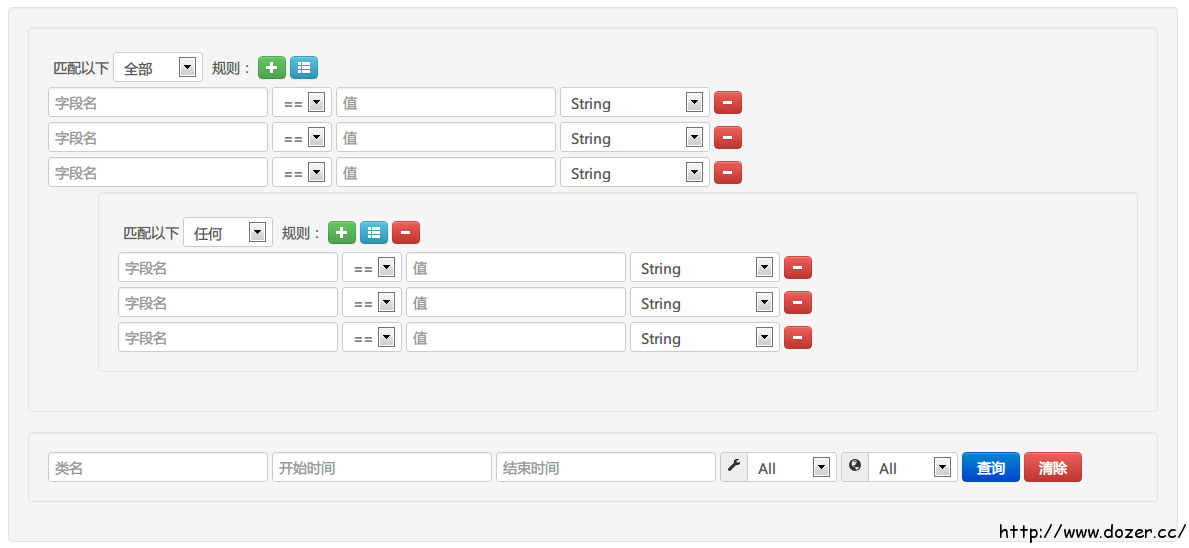Open the 任何 match-type dropdown

[x=228, y=233]
